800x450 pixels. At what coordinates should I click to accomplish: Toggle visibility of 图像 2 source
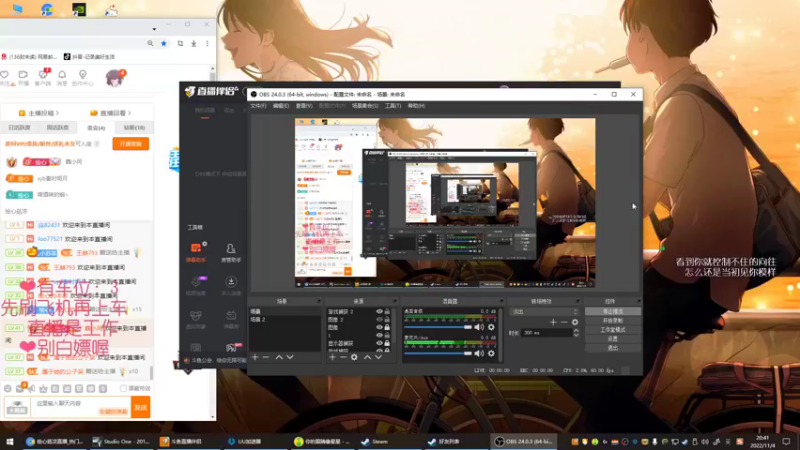click(x=379, y=319)
